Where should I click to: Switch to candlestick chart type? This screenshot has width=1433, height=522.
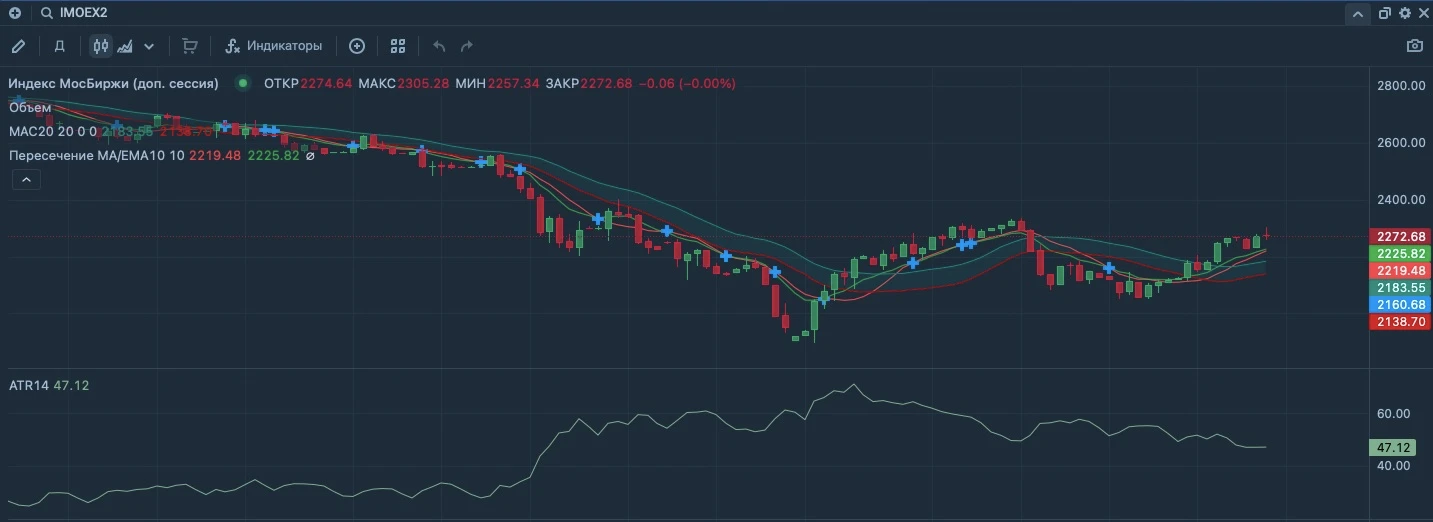(x=100, y=46)
